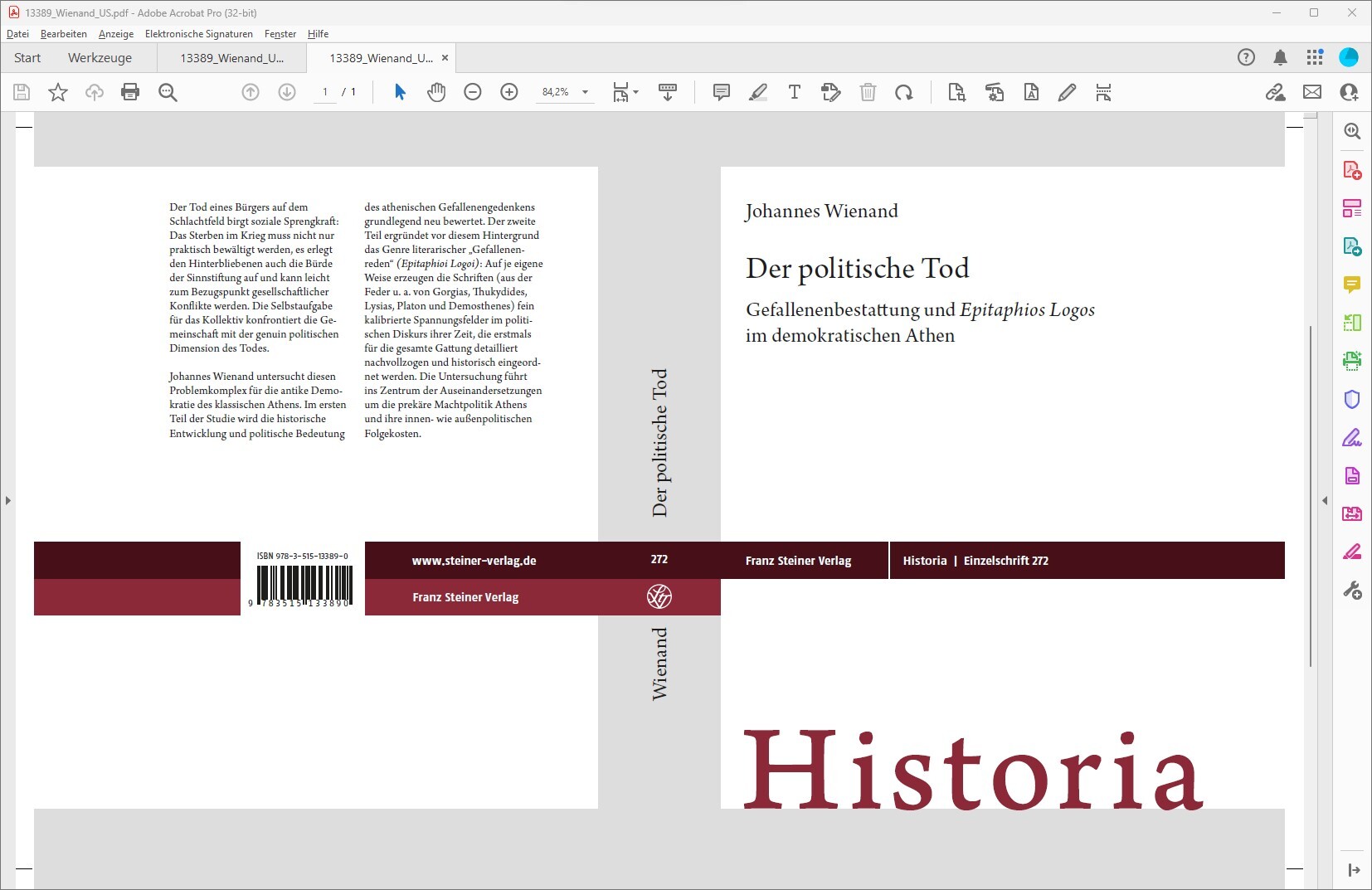This screenshot has height=890, width=1372.
Task: Open the Anzeige menu
Action: click(116, 34)
